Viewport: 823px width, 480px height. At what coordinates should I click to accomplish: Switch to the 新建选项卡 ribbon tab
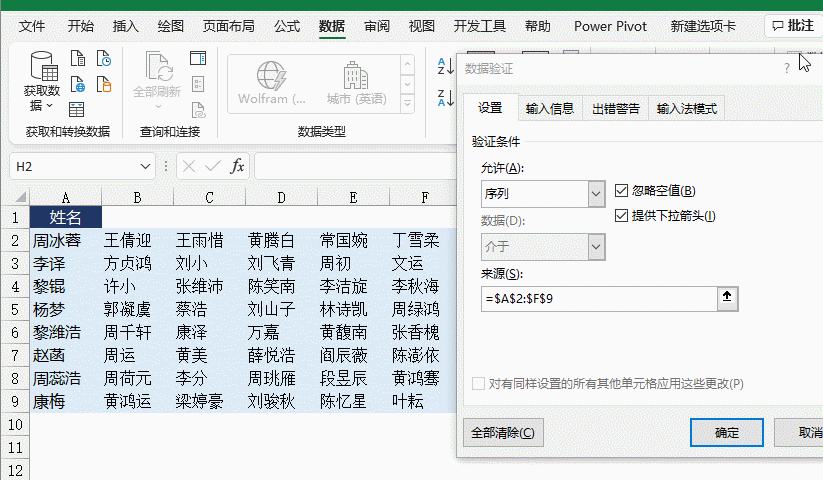[x=703, y=26]
